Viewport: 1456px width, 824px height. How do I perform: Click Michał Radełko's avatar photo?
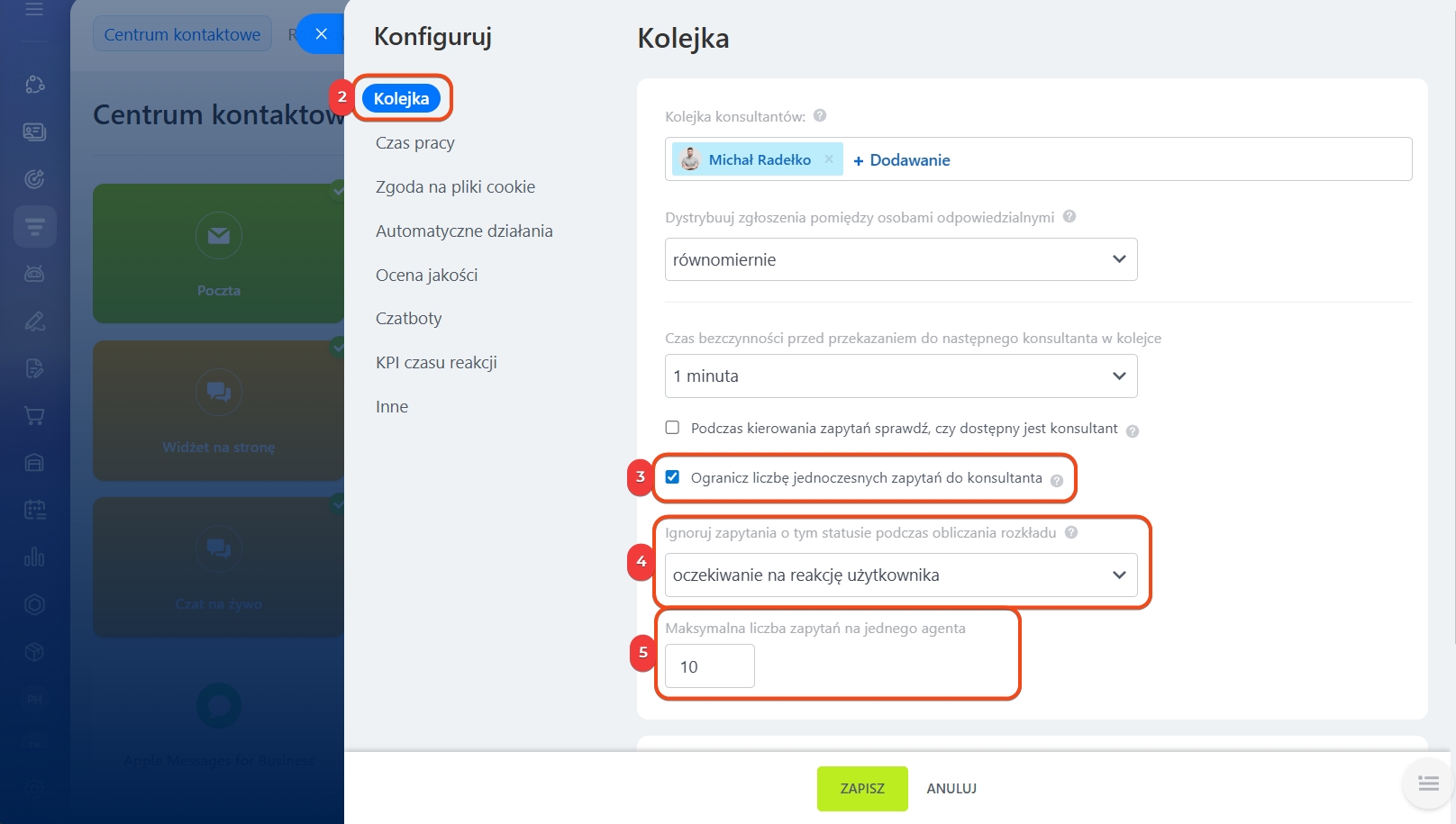[x=690, y=159]
